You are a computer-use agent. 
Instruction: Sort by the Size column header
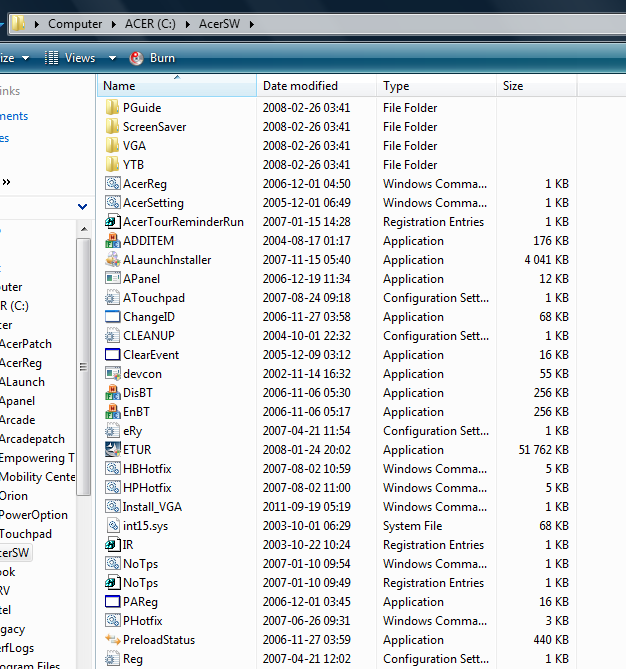537,86
